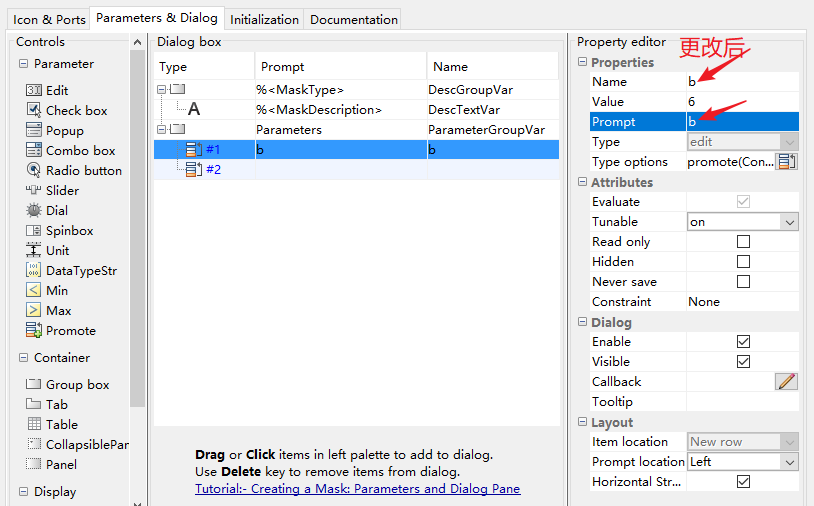
Task: Enable the Never save checkbox
Action: [743, 281]
